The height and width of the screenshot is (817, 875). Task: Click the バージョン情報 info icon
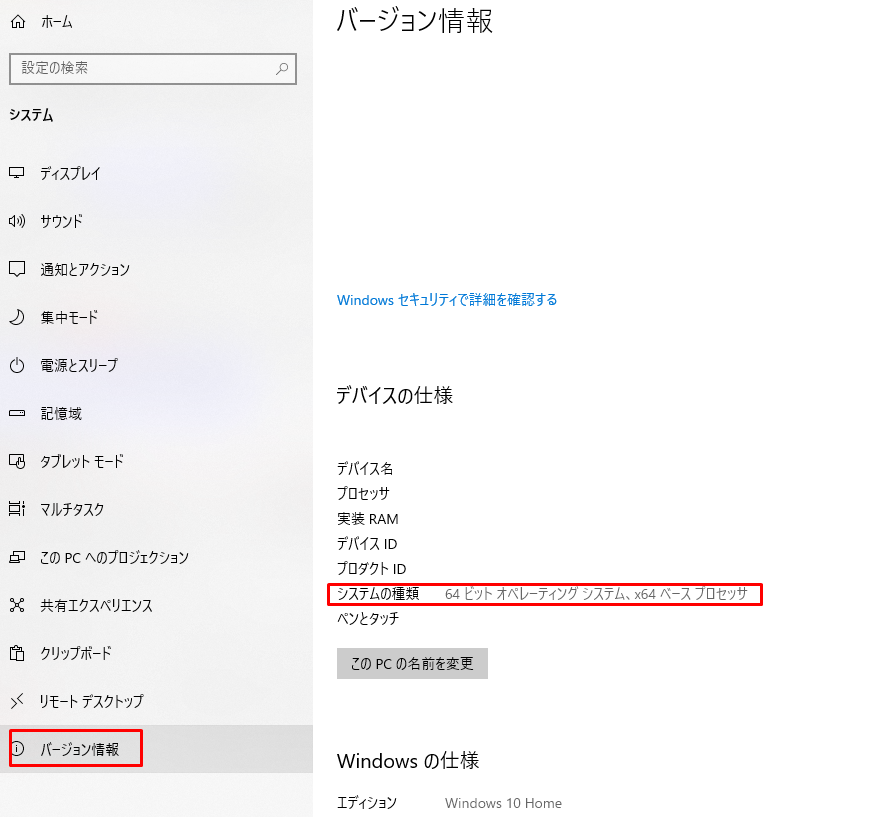(x=18, y=748)
